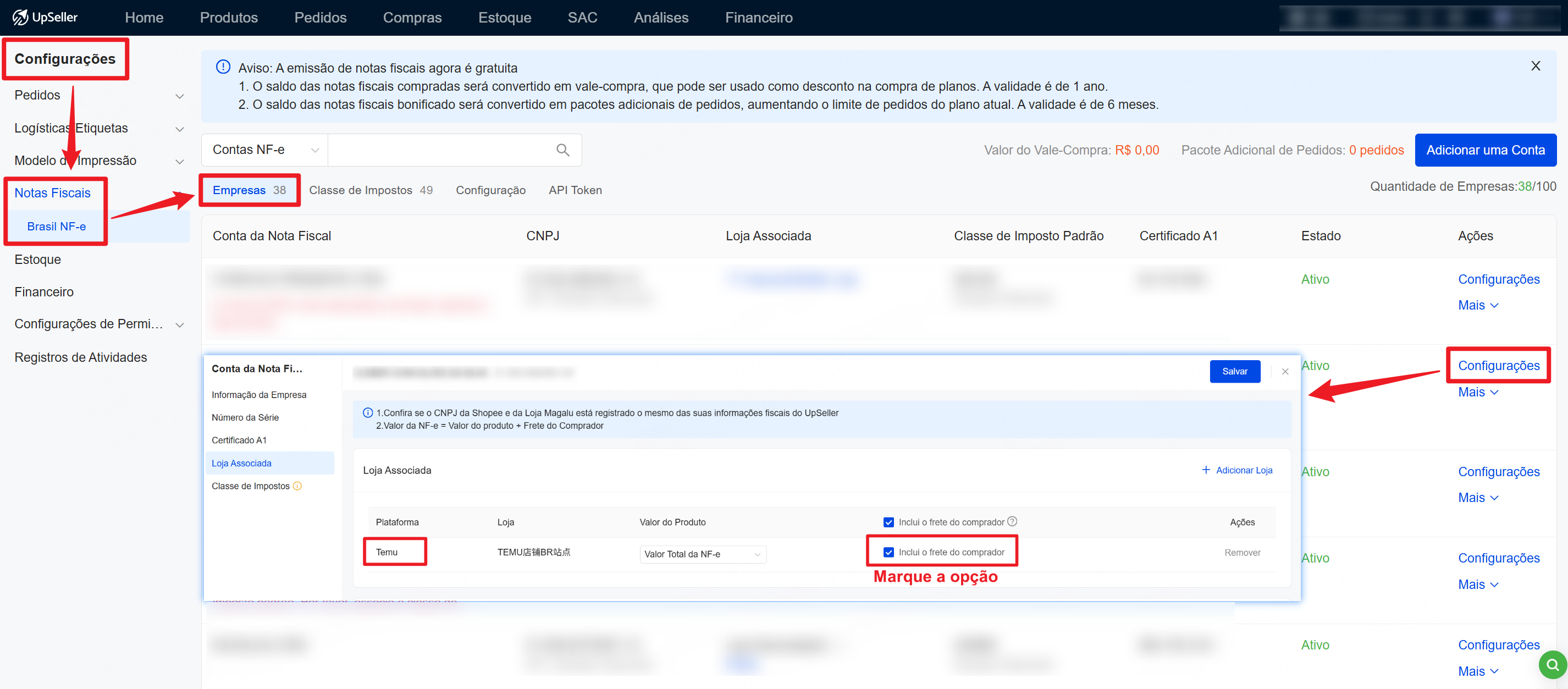
Task: Switch to Classe de Impostos tab
Action: (370, 190)
